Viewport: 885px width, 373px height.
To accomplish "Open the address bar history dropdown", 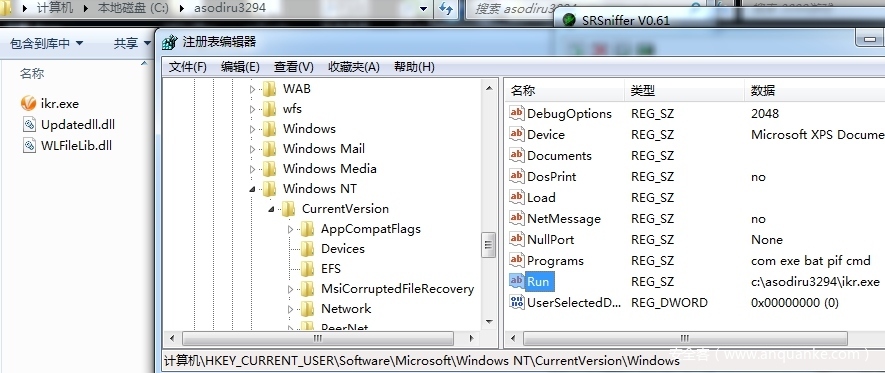I will pyautogui.click(x=423, y=9).
